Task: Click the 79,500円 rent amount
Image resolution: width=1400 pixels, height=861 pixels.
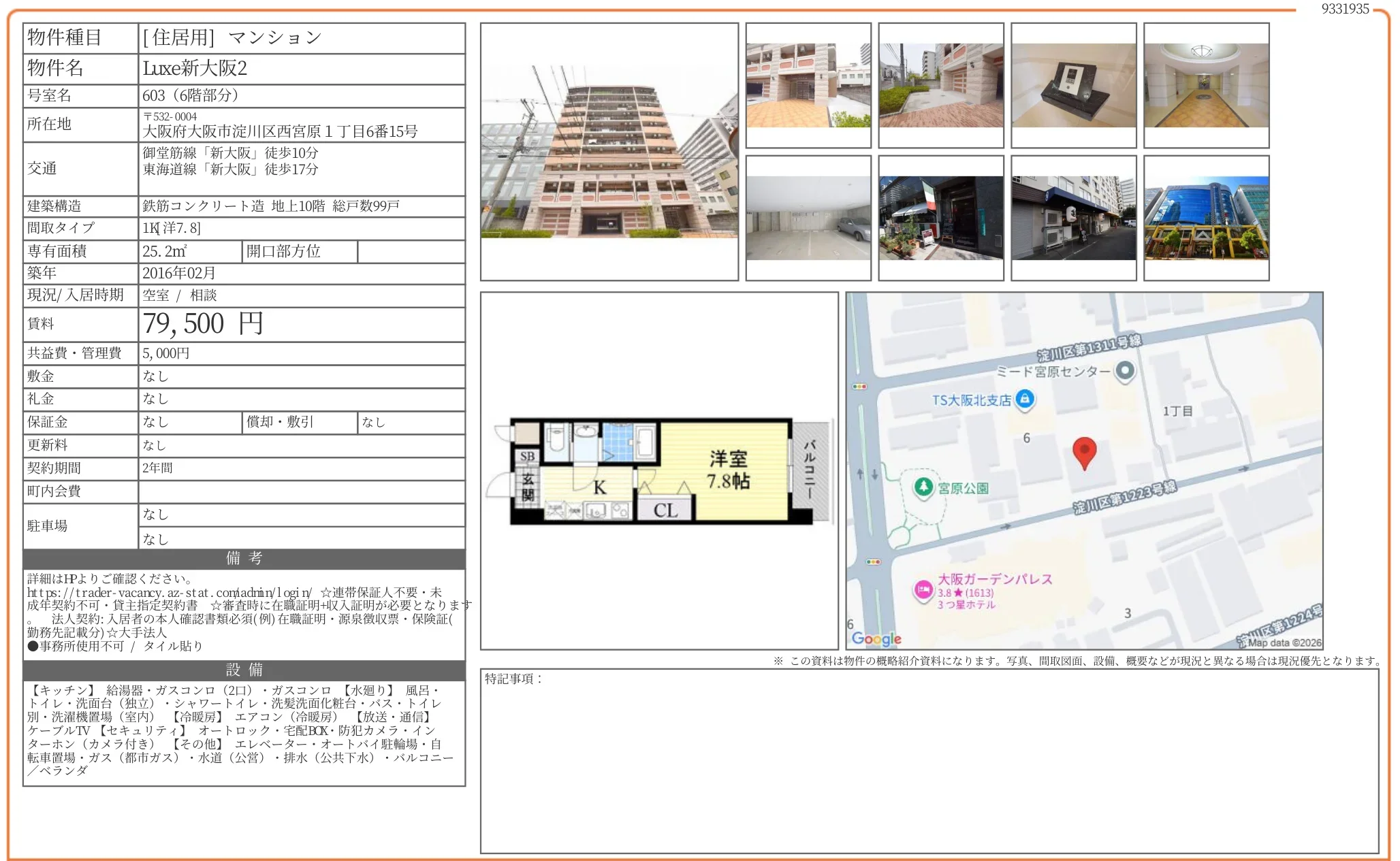Action: [203, 324]
